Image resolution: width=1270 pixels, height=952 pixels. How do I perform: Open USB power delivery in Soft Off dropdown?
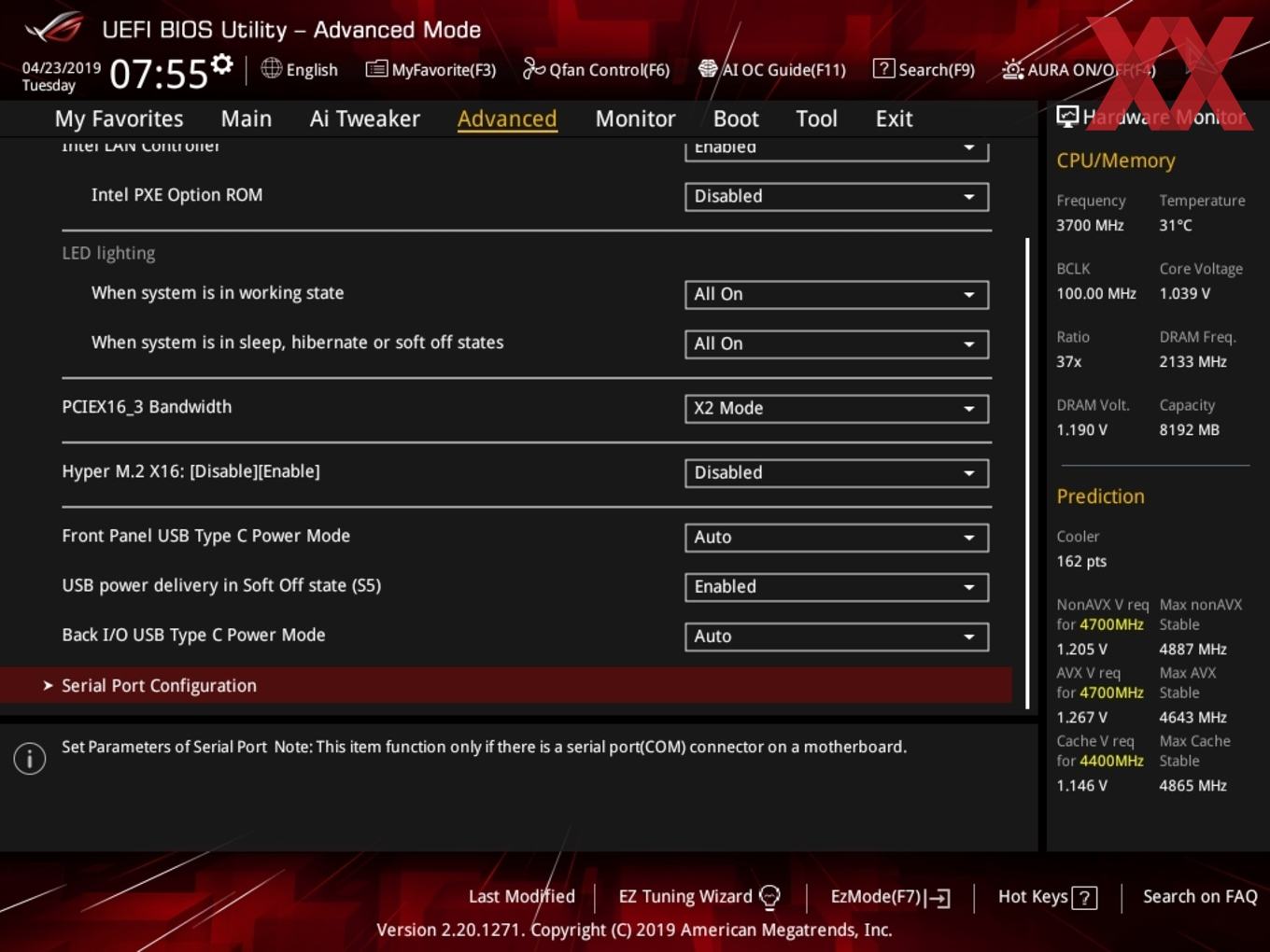coord(837,587)
